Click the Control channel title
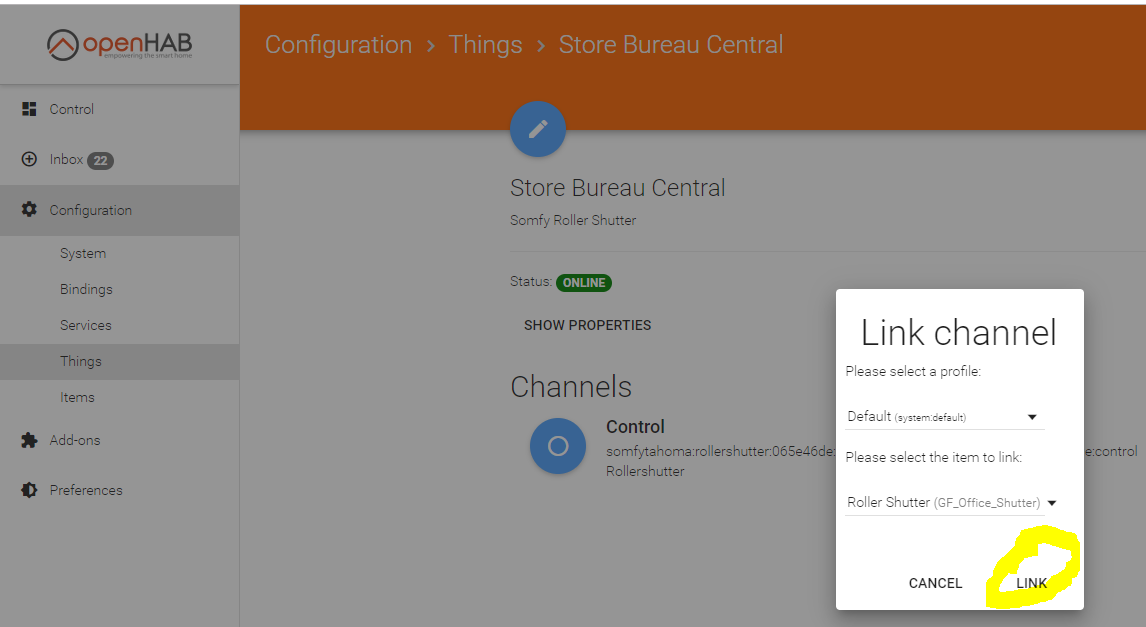 click(635, 427)
